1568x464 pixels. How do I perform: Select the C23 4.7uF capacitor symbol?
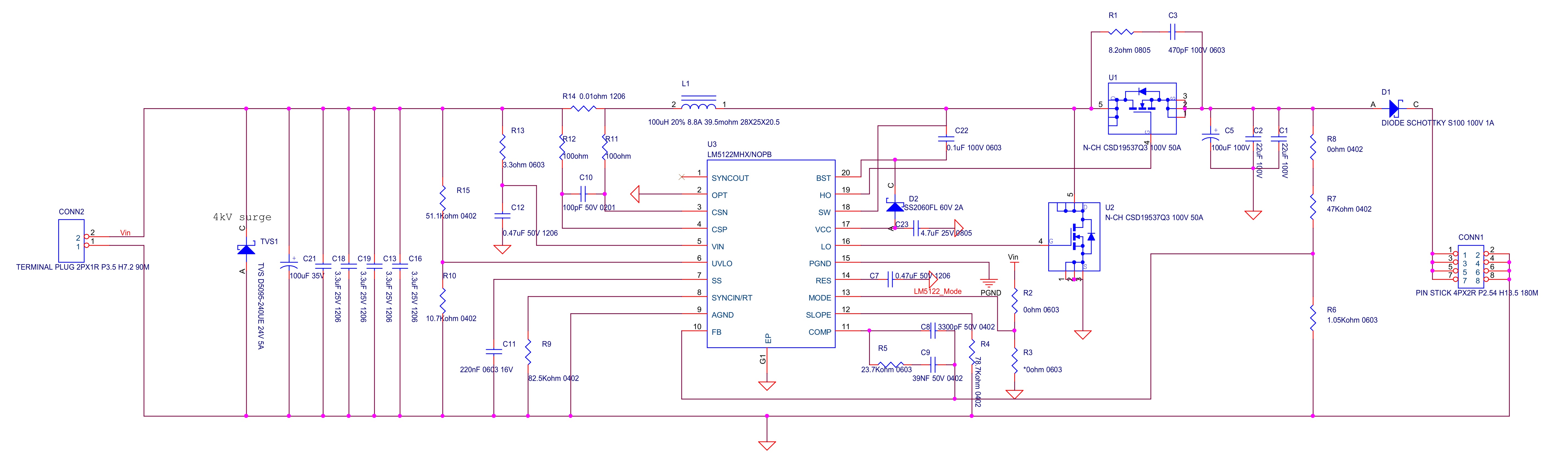coord(916,228)
